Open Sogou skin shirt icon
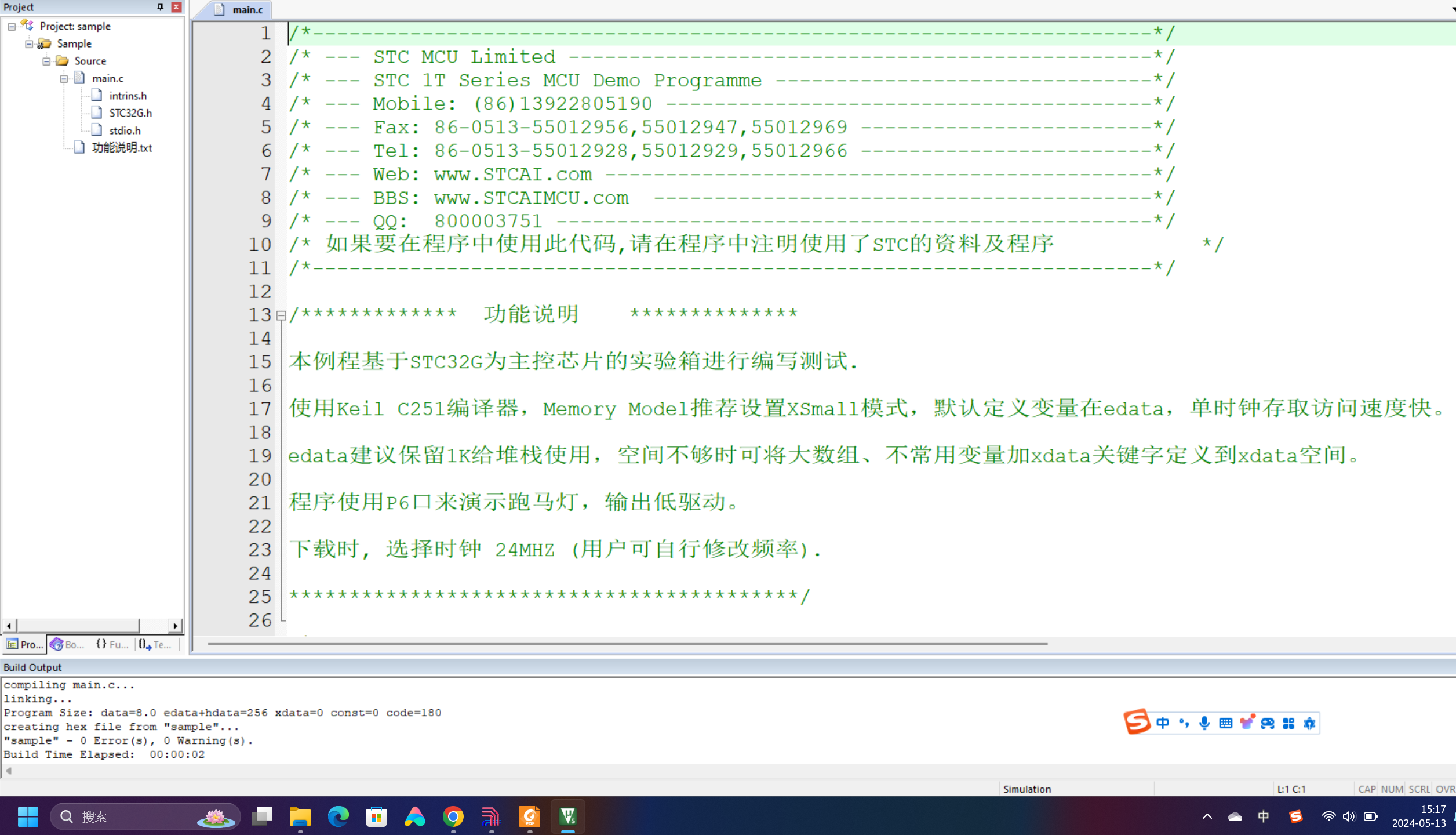This screenshot has width=1456, height=835. [1247, 723]
